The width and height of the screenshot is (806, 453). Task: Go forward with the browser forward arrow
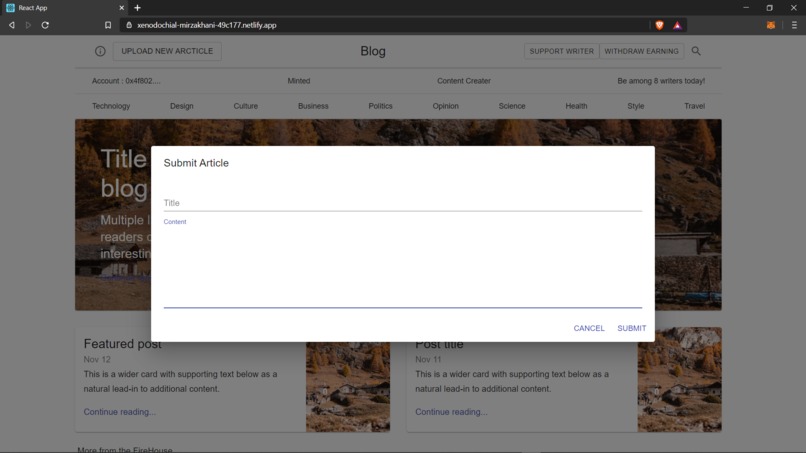click(x=28, y=25)
